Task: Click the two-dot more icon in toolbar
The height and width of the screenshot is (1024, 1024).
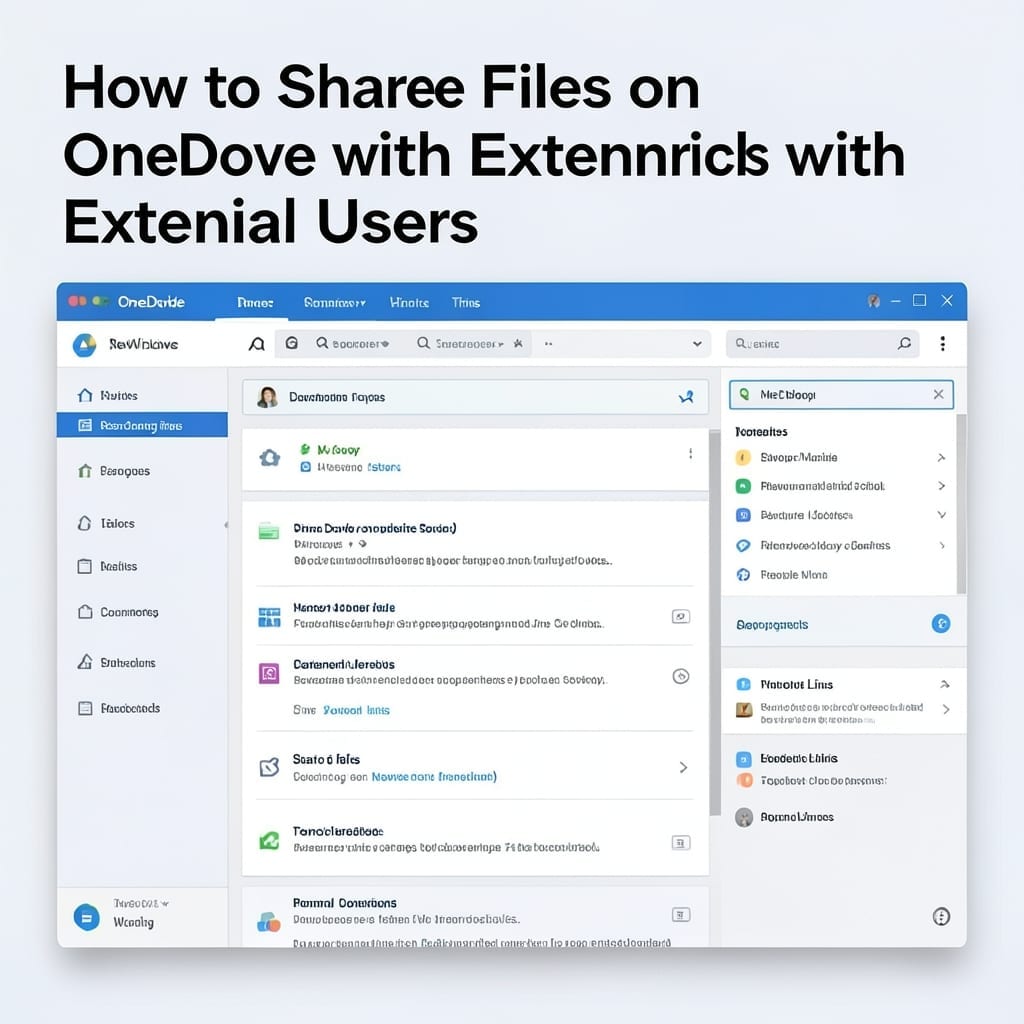Action: (549, 344)
